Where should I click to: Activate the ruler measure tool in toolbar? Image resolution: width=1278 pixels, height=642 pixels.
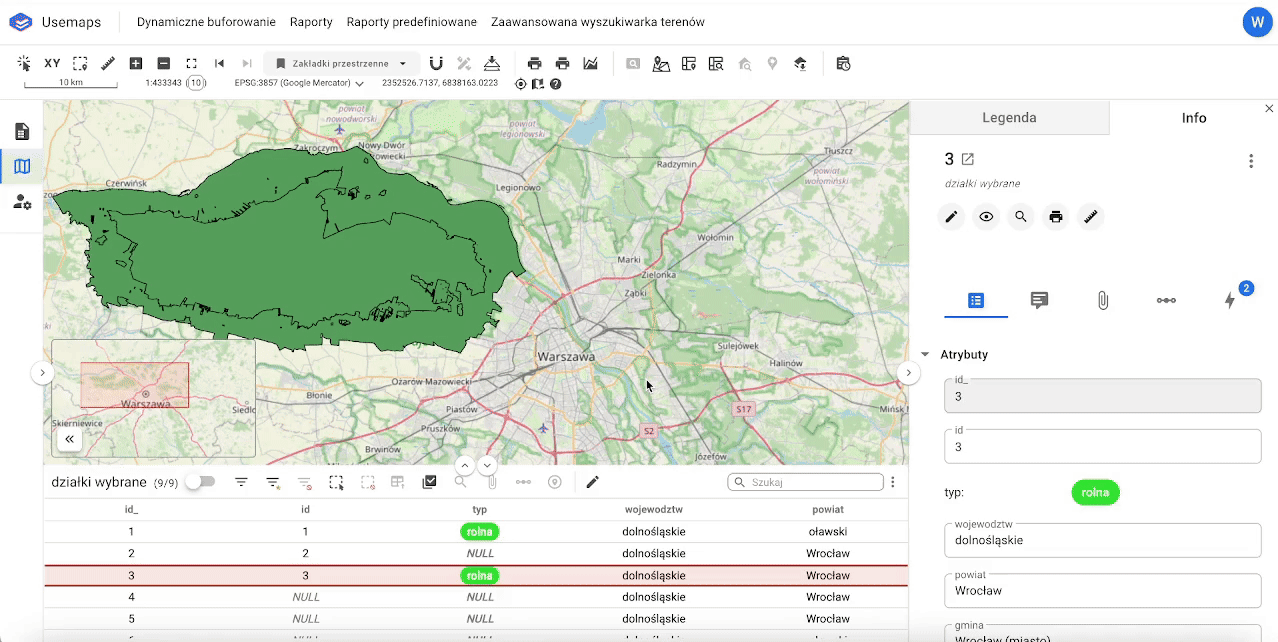[108, 63]
